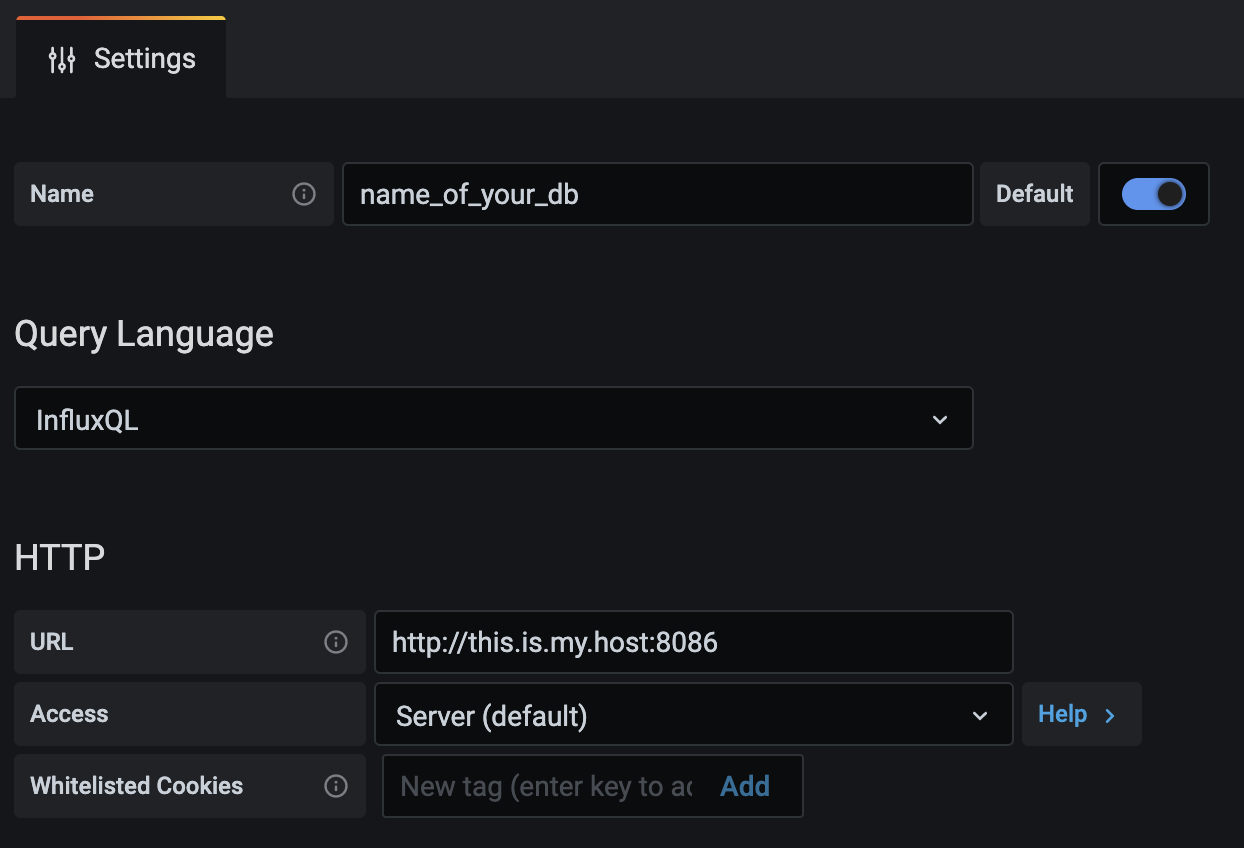Click the Default label next to the toggle

pyautogui.click(x=1034, y=194)
